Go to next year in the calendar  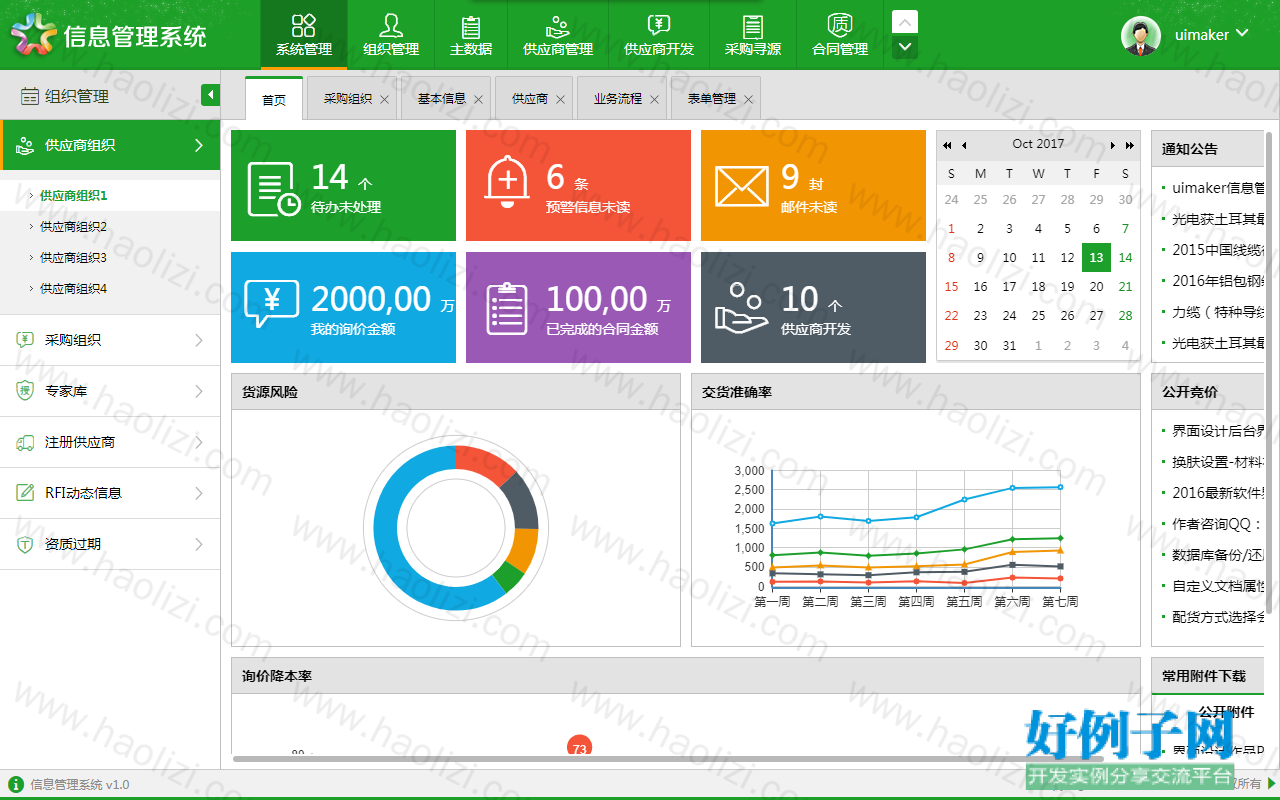click(x=1130, y=145)
